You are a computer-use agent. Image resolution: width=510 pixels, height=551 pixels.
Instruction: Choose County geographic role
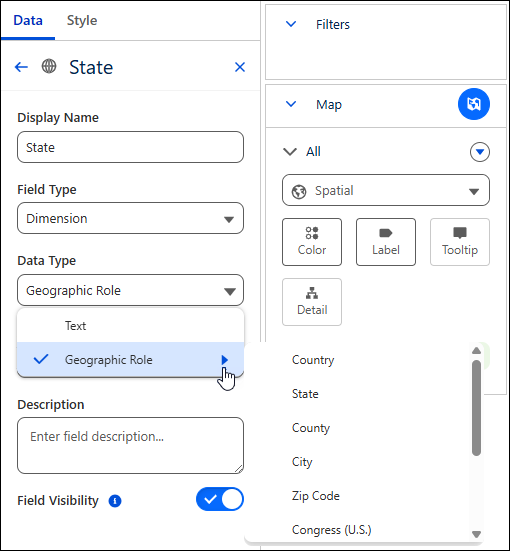tap(311, 428)
